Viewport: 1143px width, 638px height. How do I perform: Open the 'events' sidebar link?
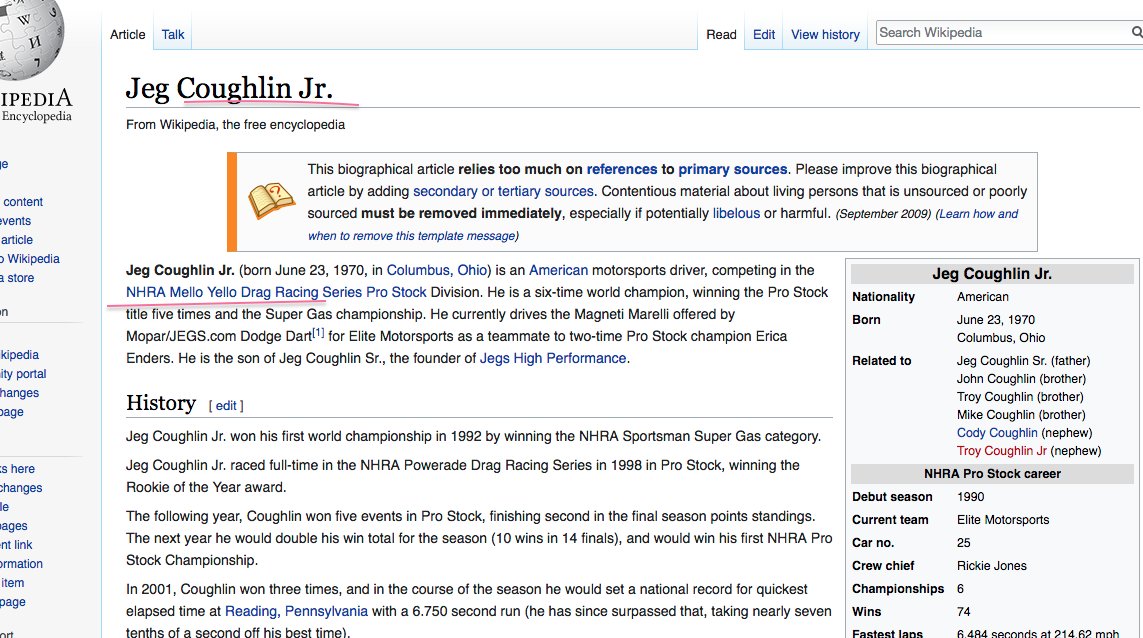coord(15,221)
